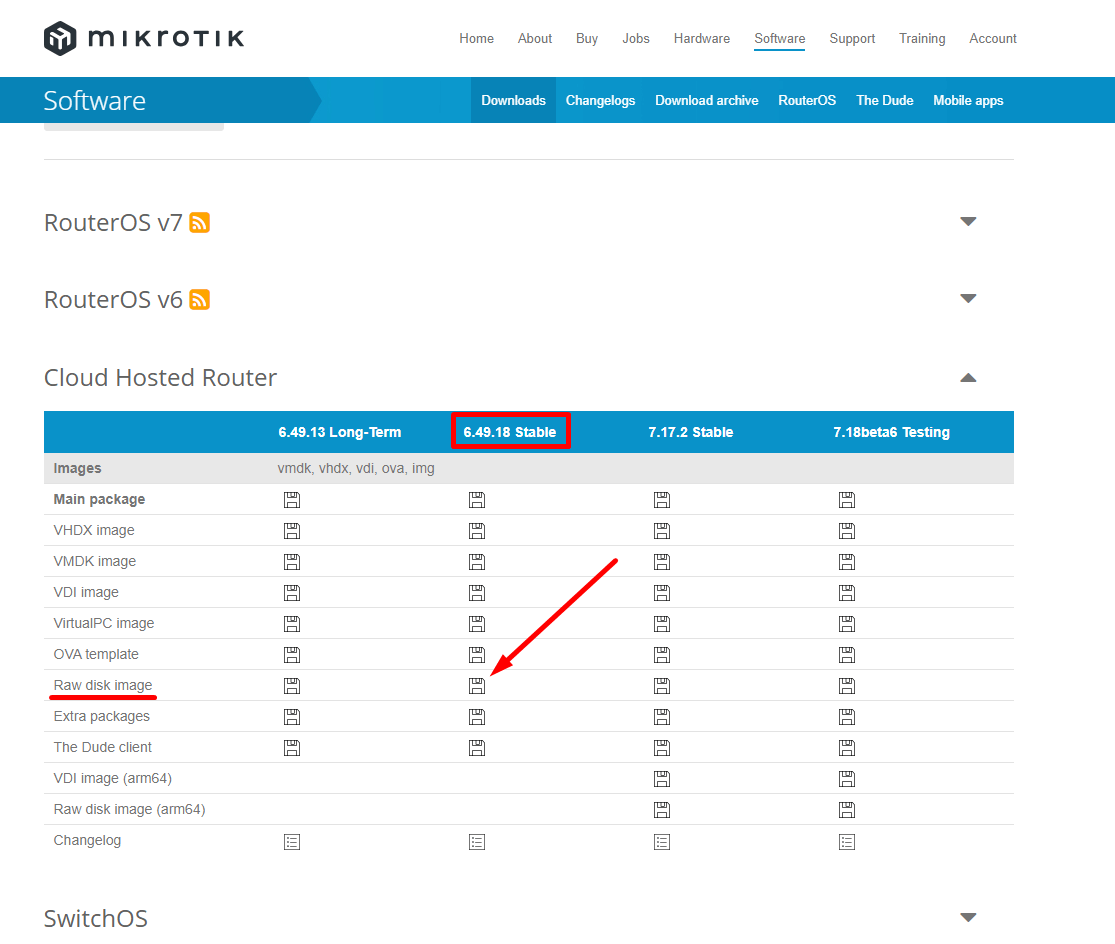Screen dimensions: 1115x944
Task: Download VHDX image for 6.49.13 Long-Term
Action: click(292, 531)
